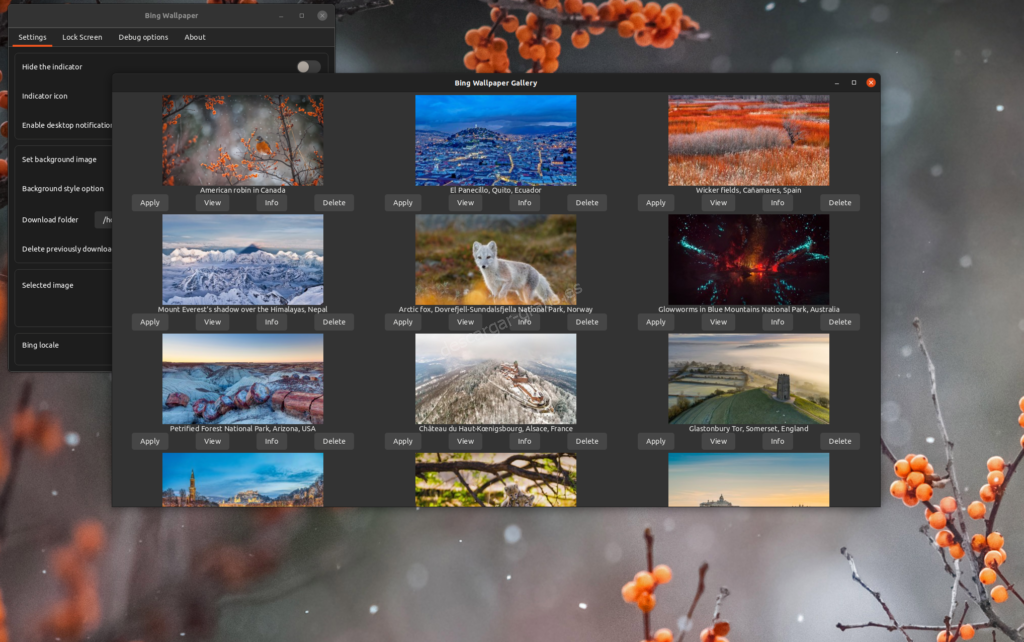Click the Wicker fields thumbnail image
The width and height of the screenshot is (1024, 642).
click(749, 140)
